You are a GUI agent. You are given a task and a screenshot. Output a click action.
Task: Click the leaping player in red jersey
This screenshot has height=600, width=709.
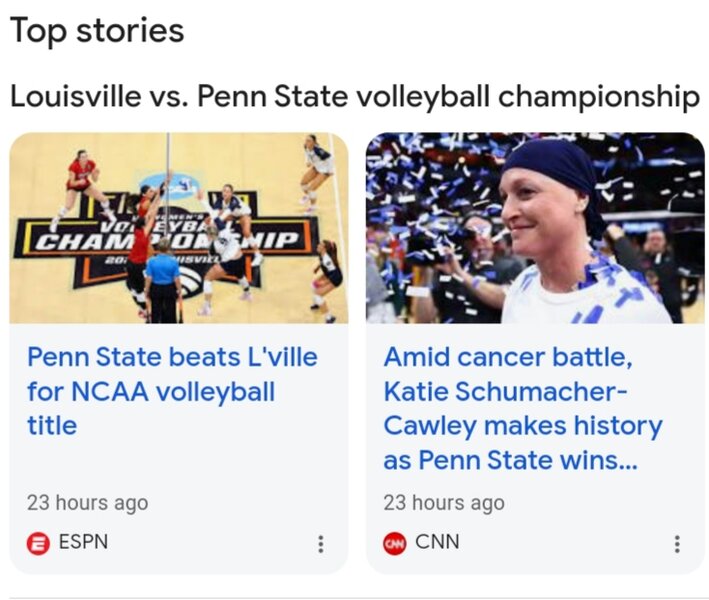pyautogui.click(x=80, y=178)
